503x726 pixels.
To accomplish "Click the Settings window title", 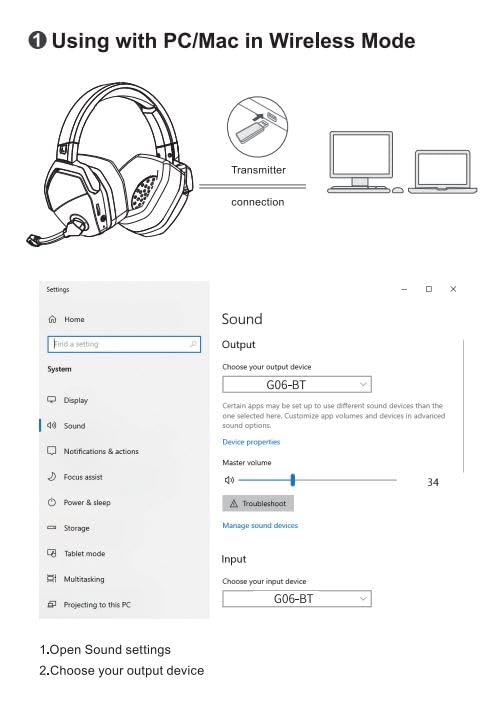I will pyautogui.click(x=57, y=289).
